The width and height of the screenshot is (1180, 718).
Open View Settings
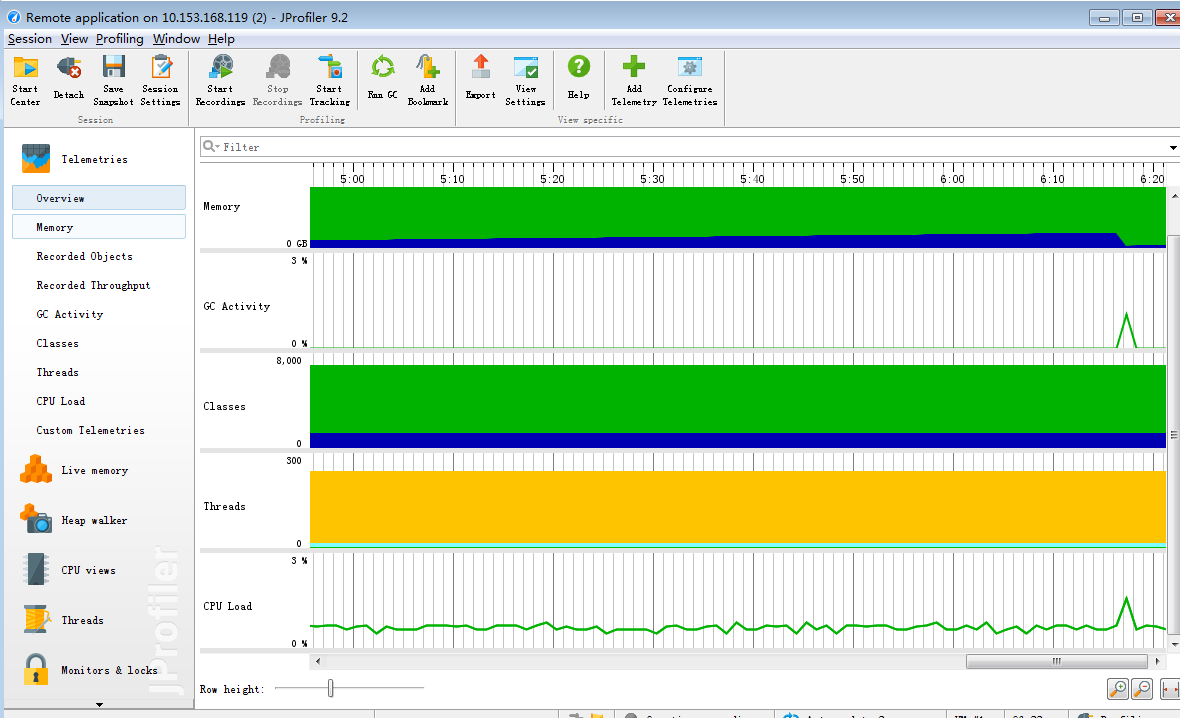tap(525, 81)
